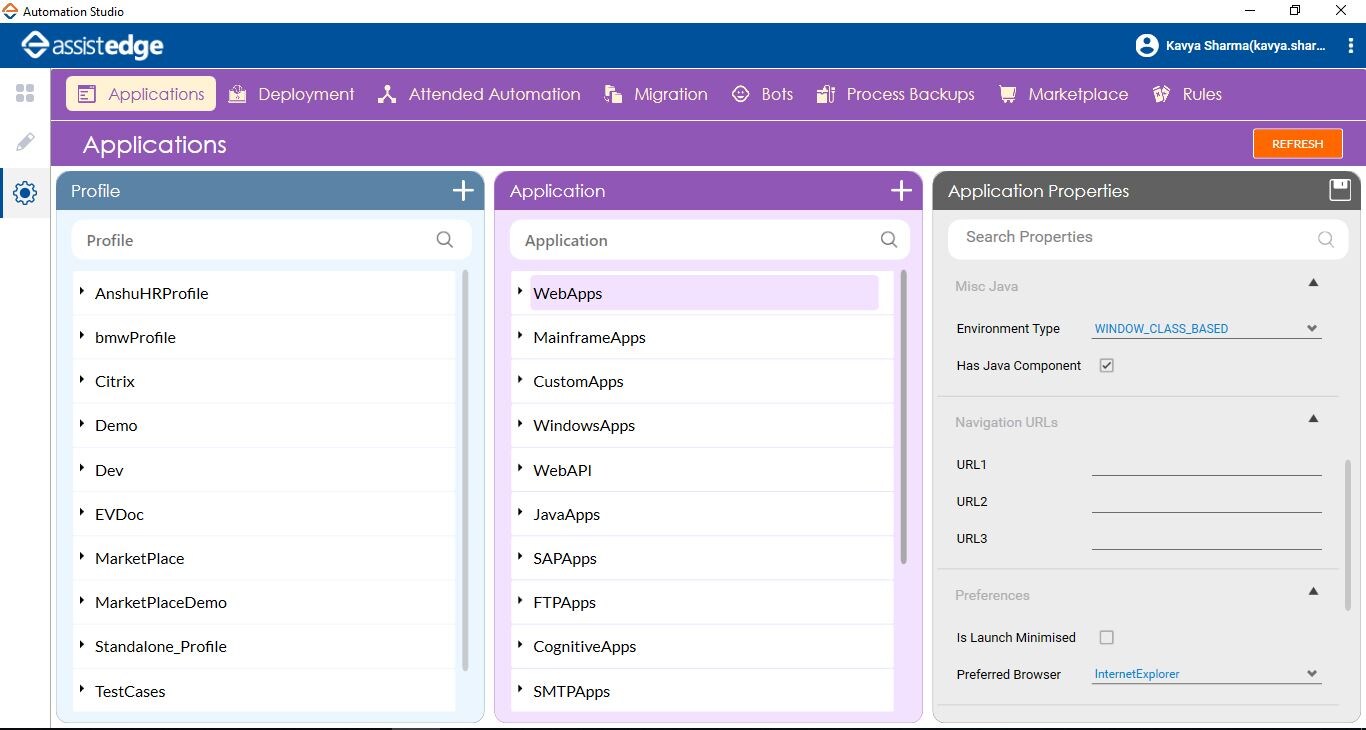Uncheck the Has Java Component checkbox

(1106, 366)
